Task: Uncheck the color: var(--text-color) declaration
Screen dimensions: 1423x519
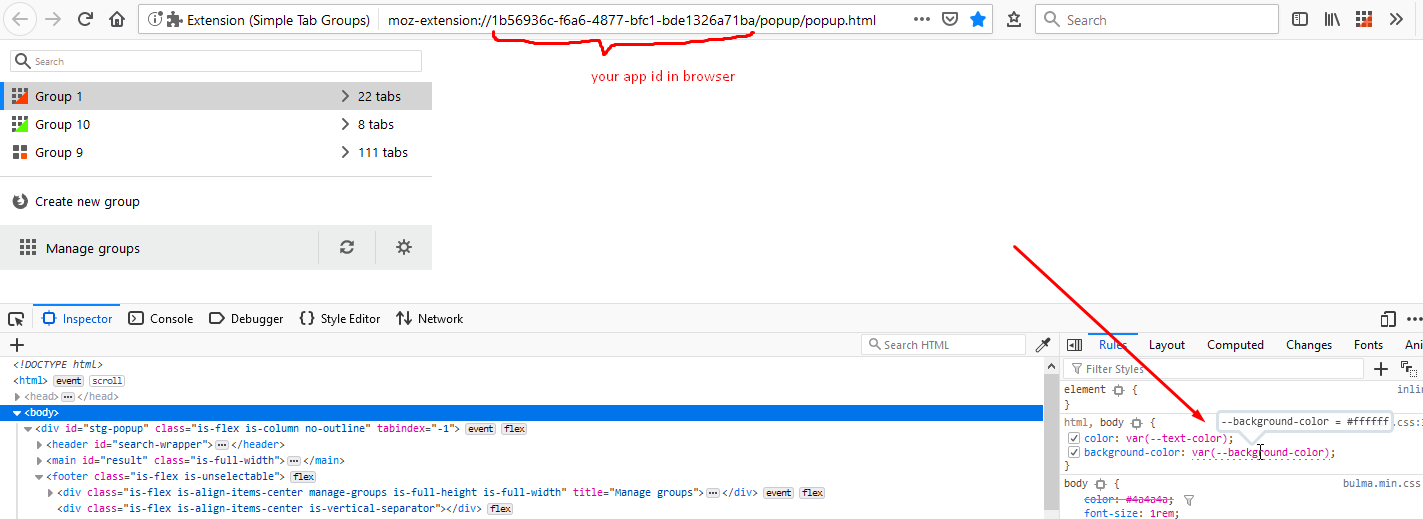Action: pyautogui.click(x=1074, y=438)
